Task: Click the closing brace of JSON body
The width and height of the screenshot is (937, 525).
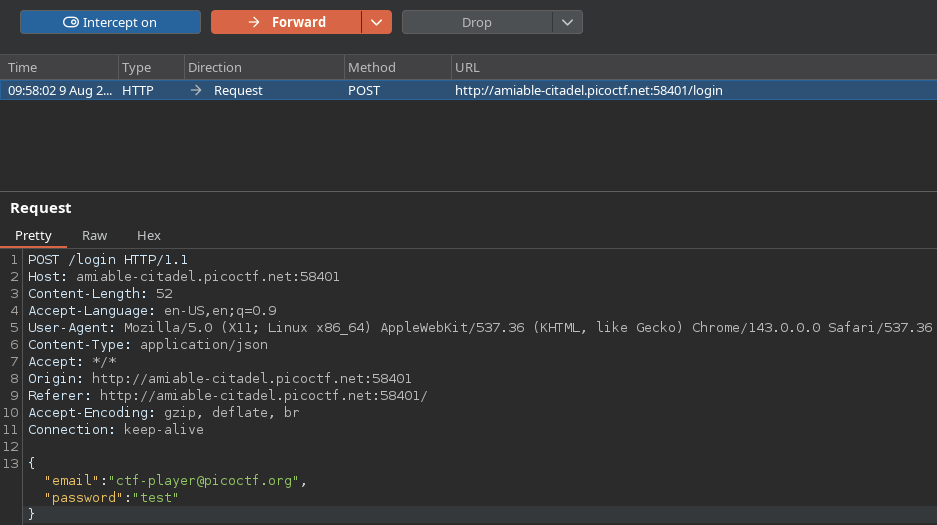Action: tap(32, 514)
